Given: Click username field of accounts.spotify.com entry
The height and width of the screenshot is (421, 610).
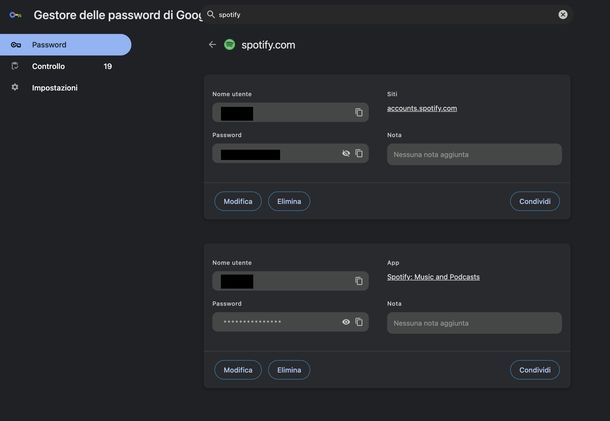Looking at the screenshot, I should (x=290, y=112).
